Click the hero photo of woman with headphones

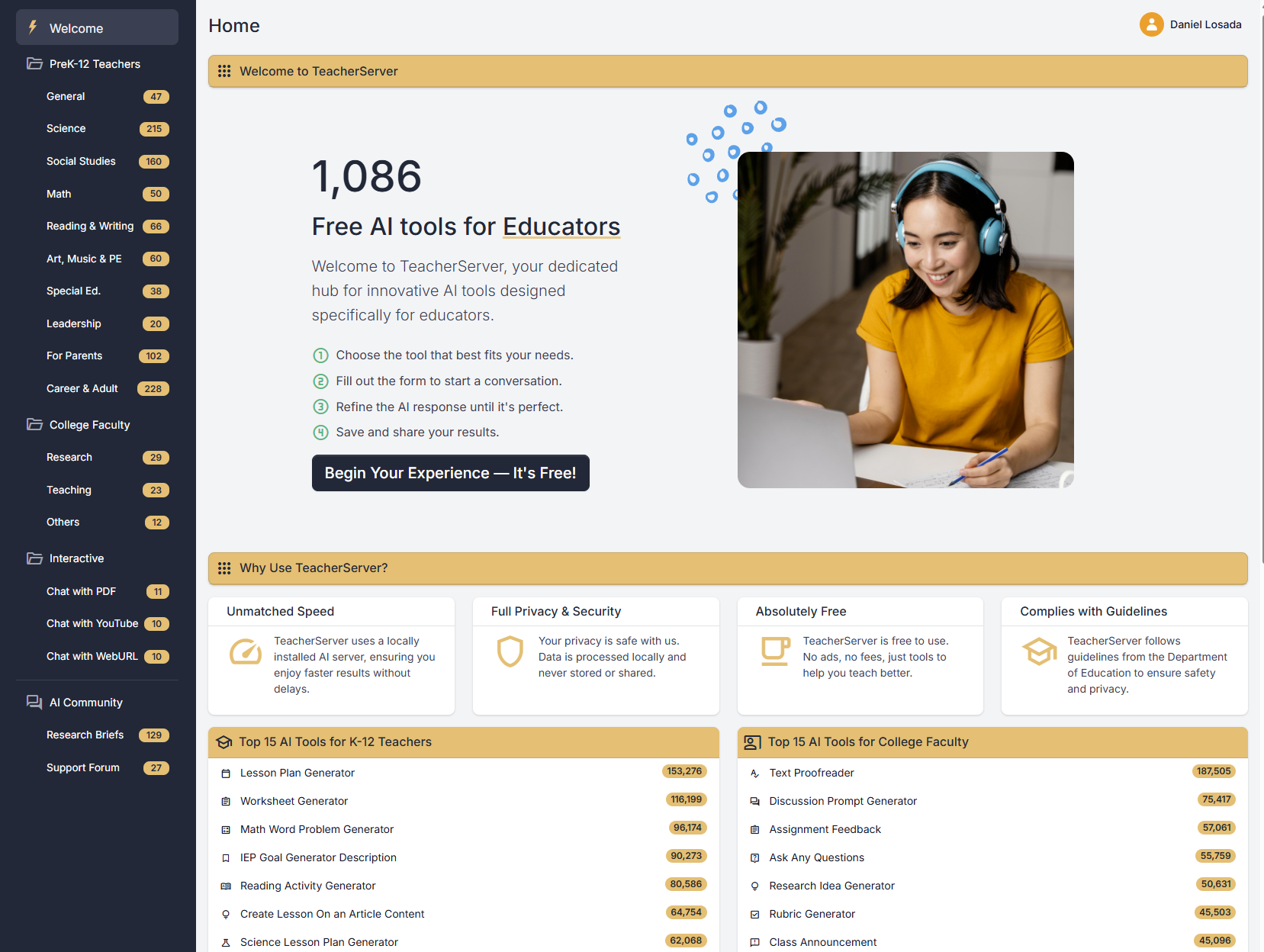(x=905, y=320)
